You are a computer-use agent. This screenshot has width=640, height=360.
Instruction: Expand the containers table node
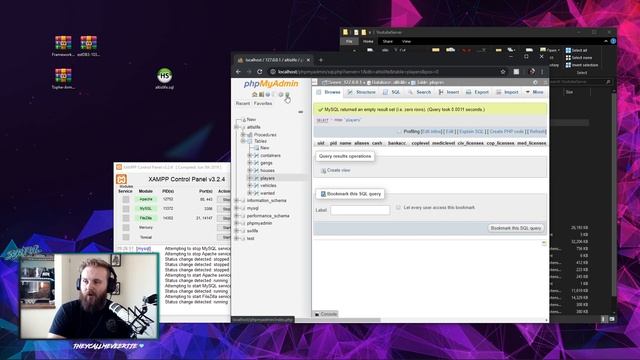tap(250, 156)
